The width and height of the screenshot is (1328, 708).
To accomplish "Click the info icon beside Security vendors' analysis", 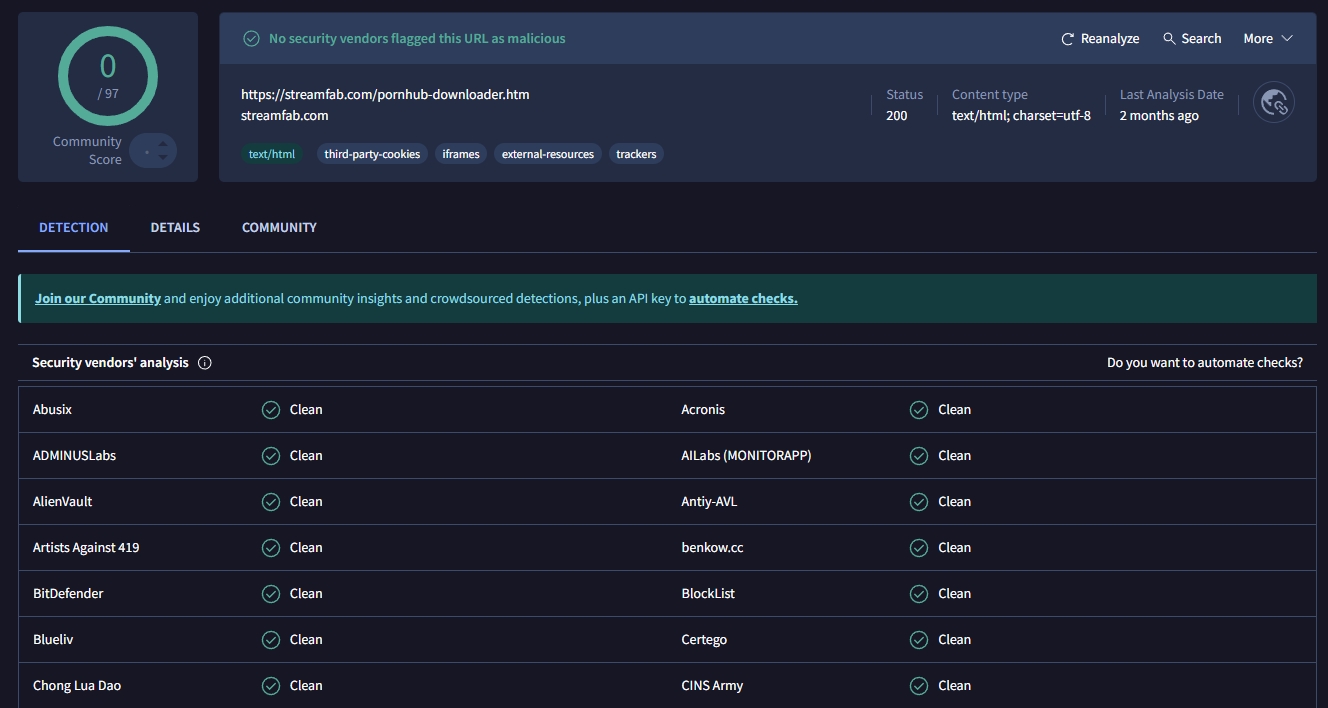I will coord(205,363).
